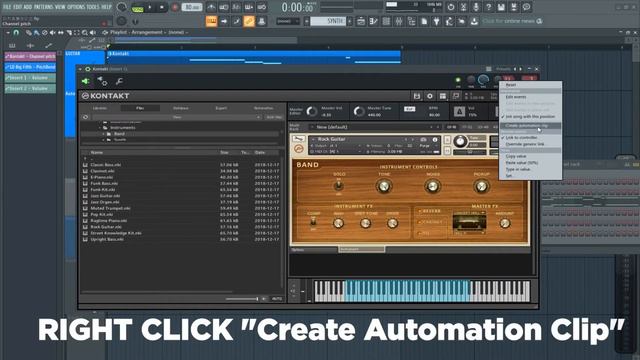Switch to the Files tab in Kontakt browser
Screen dimensions: 640x360
click(x=140, y=108)
